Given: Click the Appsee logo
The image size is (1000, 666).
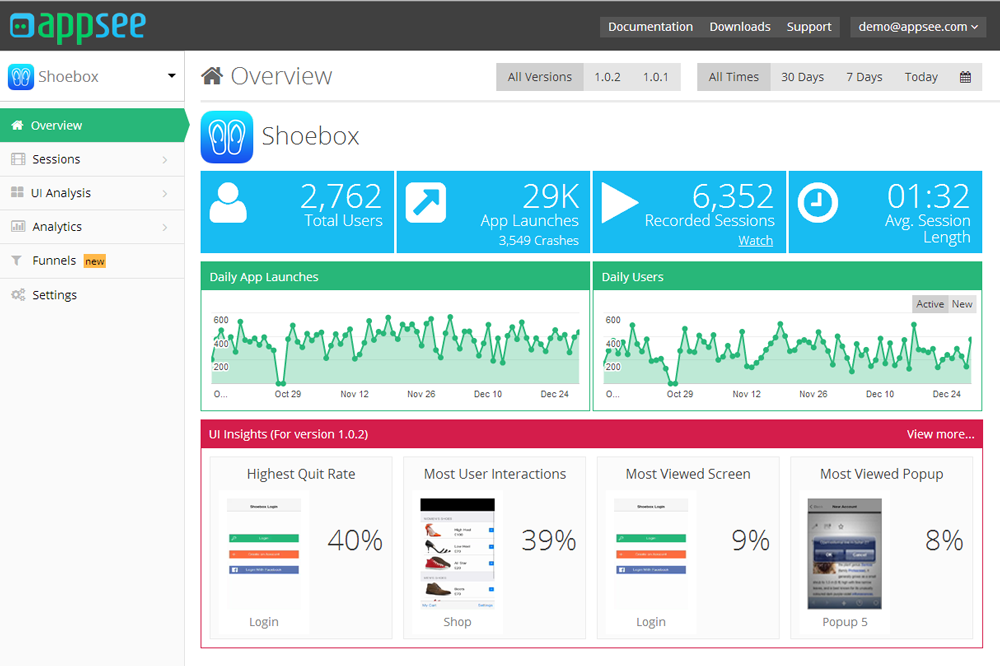Looking at the screenshot, I should tap(78, 26).
